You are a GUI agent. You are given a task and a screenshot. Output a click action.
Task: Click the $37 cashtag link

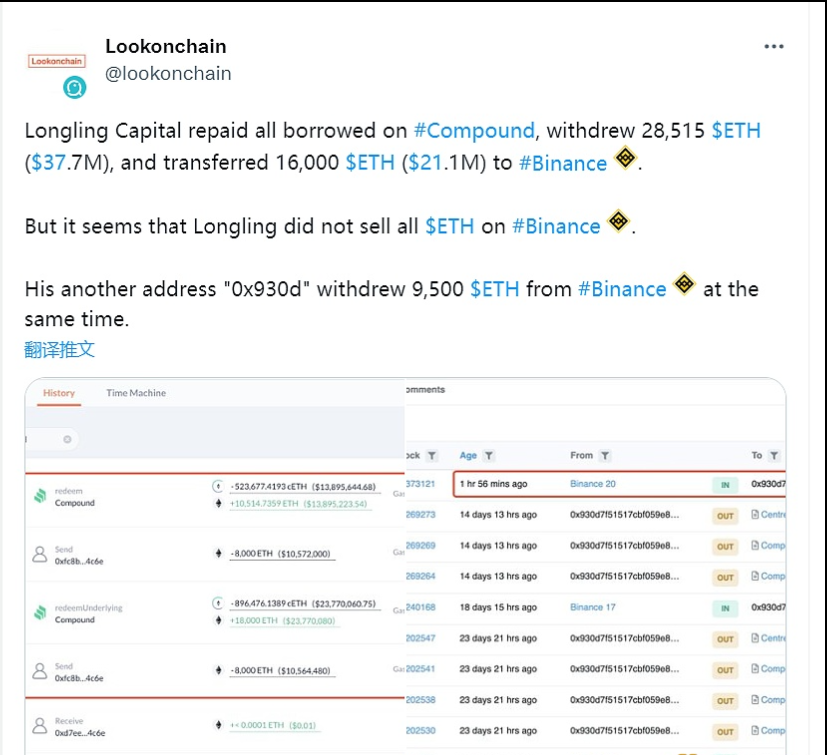pos(49,163)
